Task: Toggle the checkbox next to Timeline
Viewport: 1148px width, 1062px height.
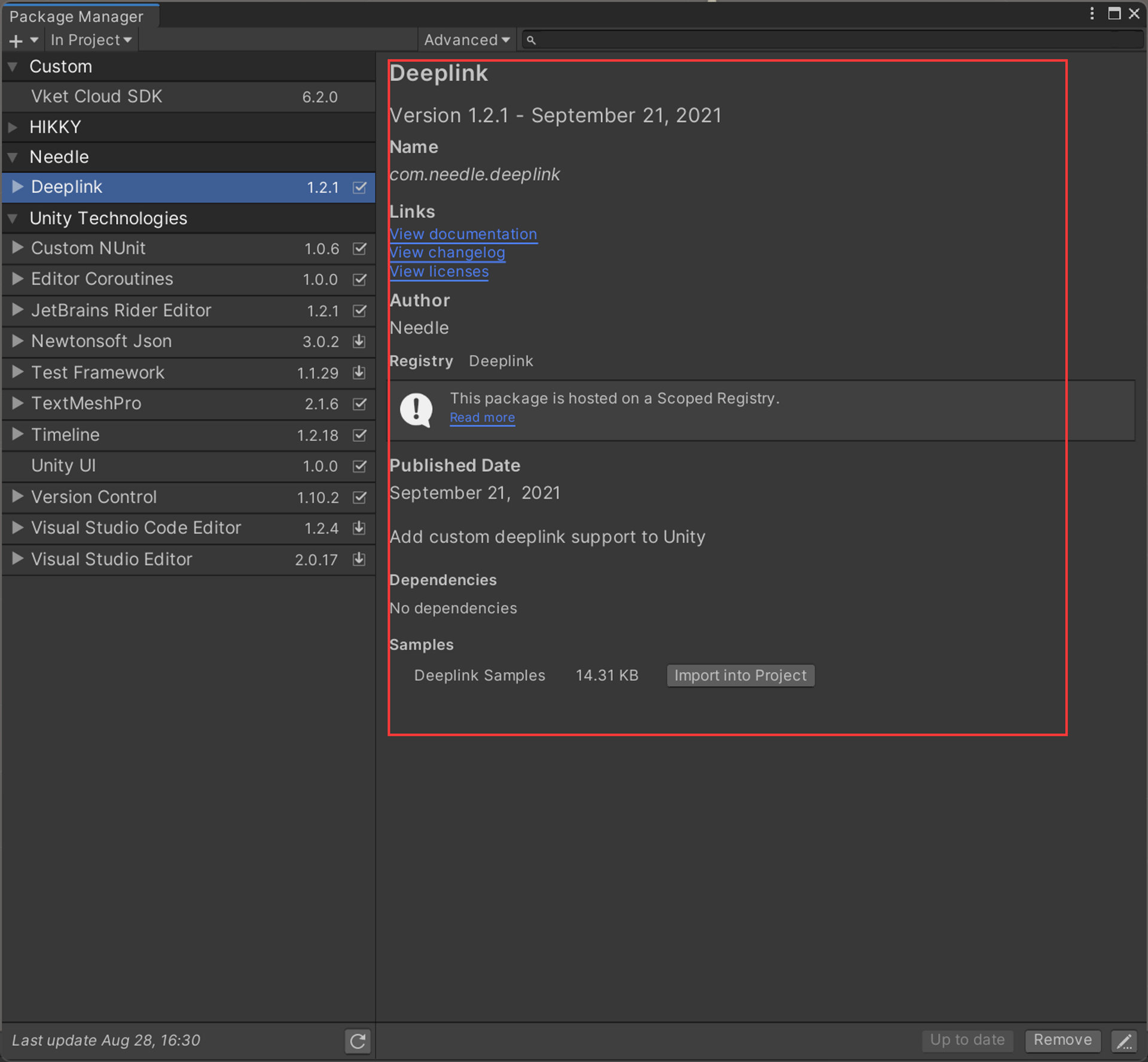Action: (359, 435)
